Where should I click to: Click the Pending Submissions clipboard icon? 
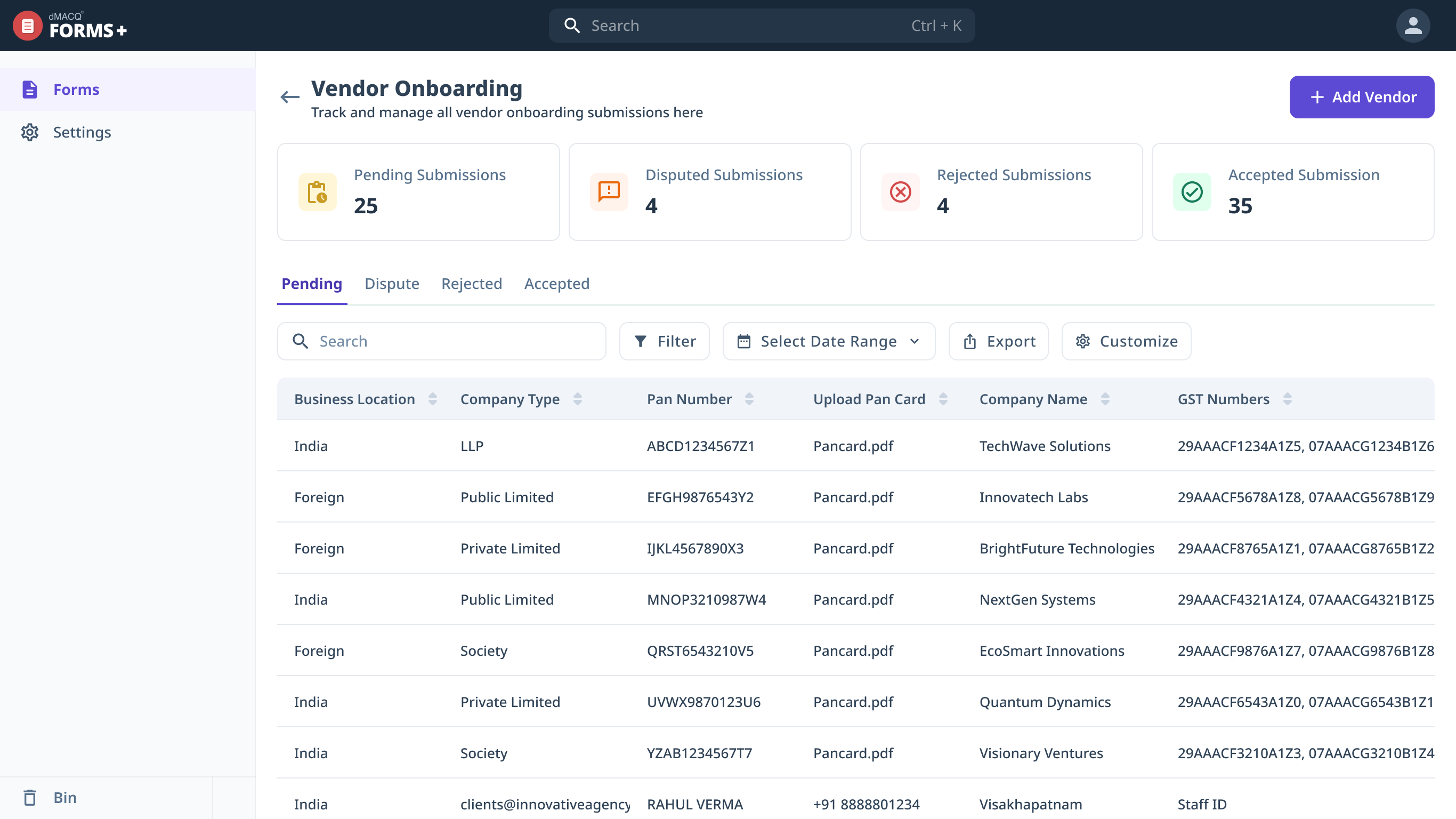pyautogui.click(x=318, y=192)
